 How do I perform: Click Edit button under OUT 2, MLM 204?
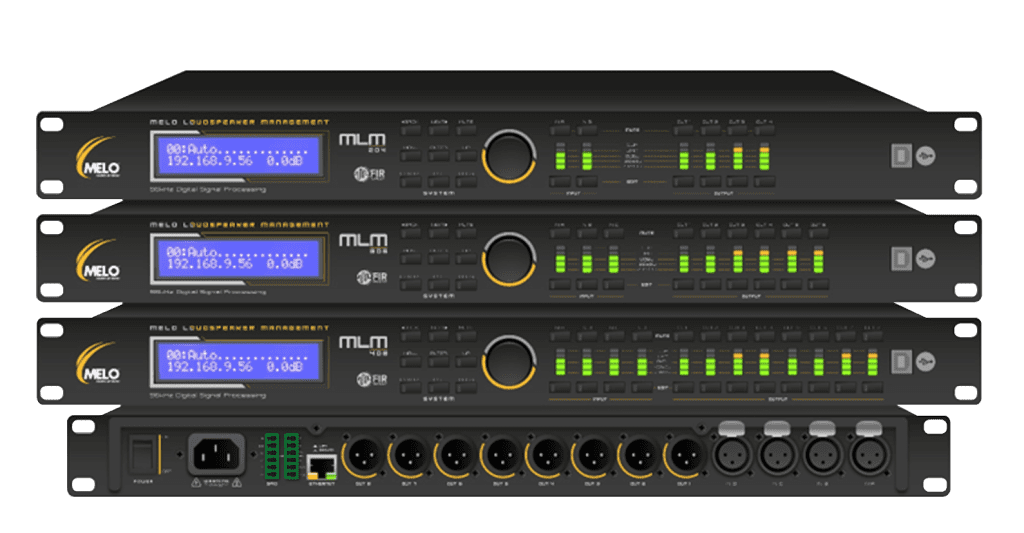coord(711,182)
